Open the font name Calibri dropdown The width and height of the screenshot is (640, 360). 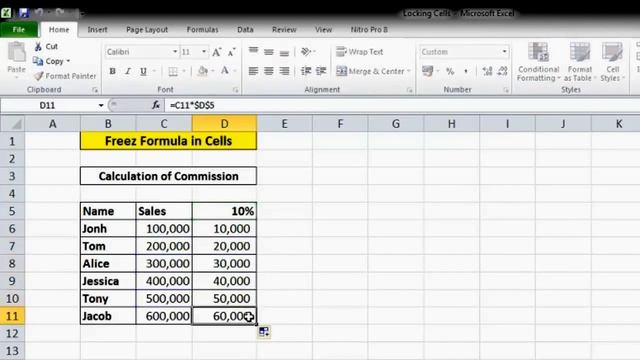tap(175, 52)
